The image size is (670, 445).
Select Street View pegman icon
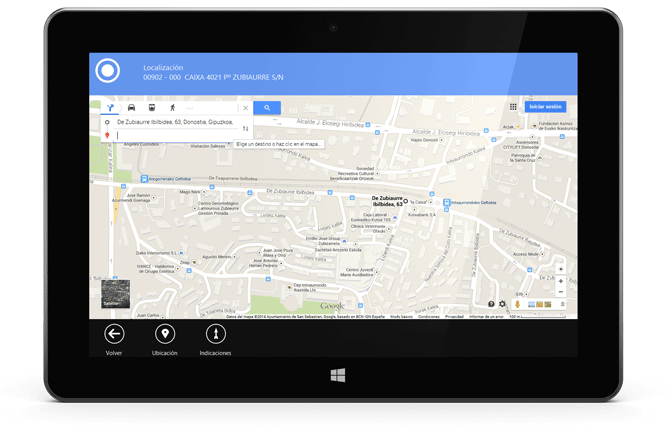click(517, 304)
